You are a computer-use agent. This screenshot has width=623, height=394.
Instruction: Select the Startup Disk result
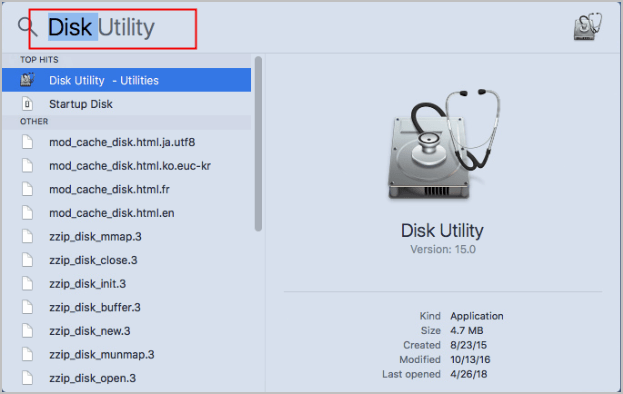(x=126, y=104)
